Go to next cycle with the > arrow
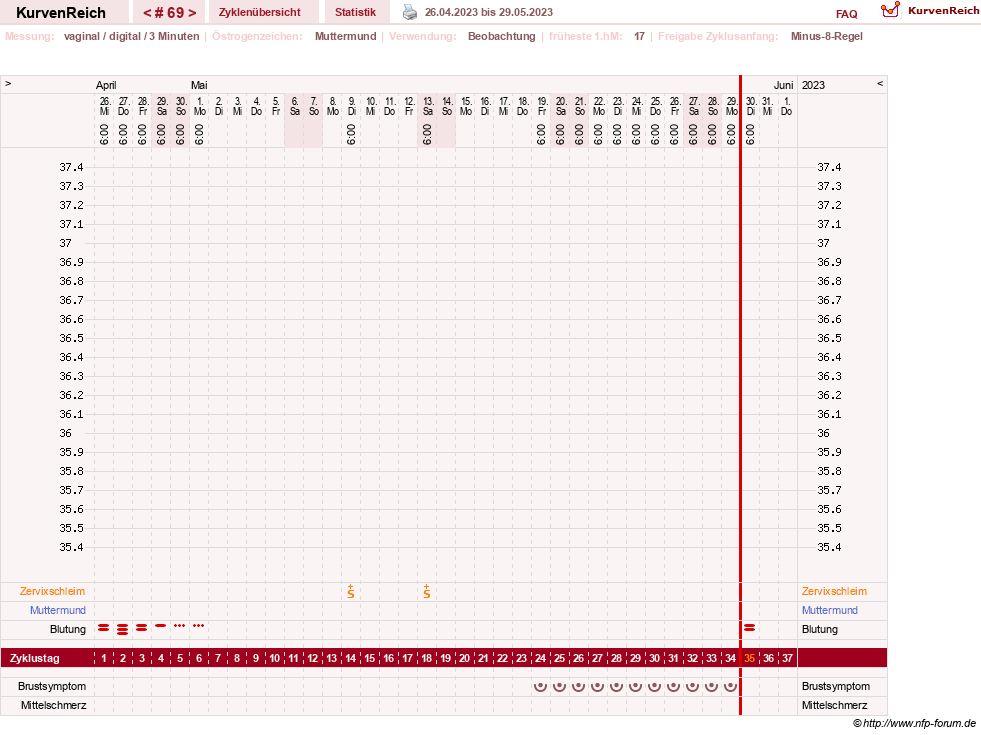The image size is (981, 735). pyautogui.click(x=192, y=13)
